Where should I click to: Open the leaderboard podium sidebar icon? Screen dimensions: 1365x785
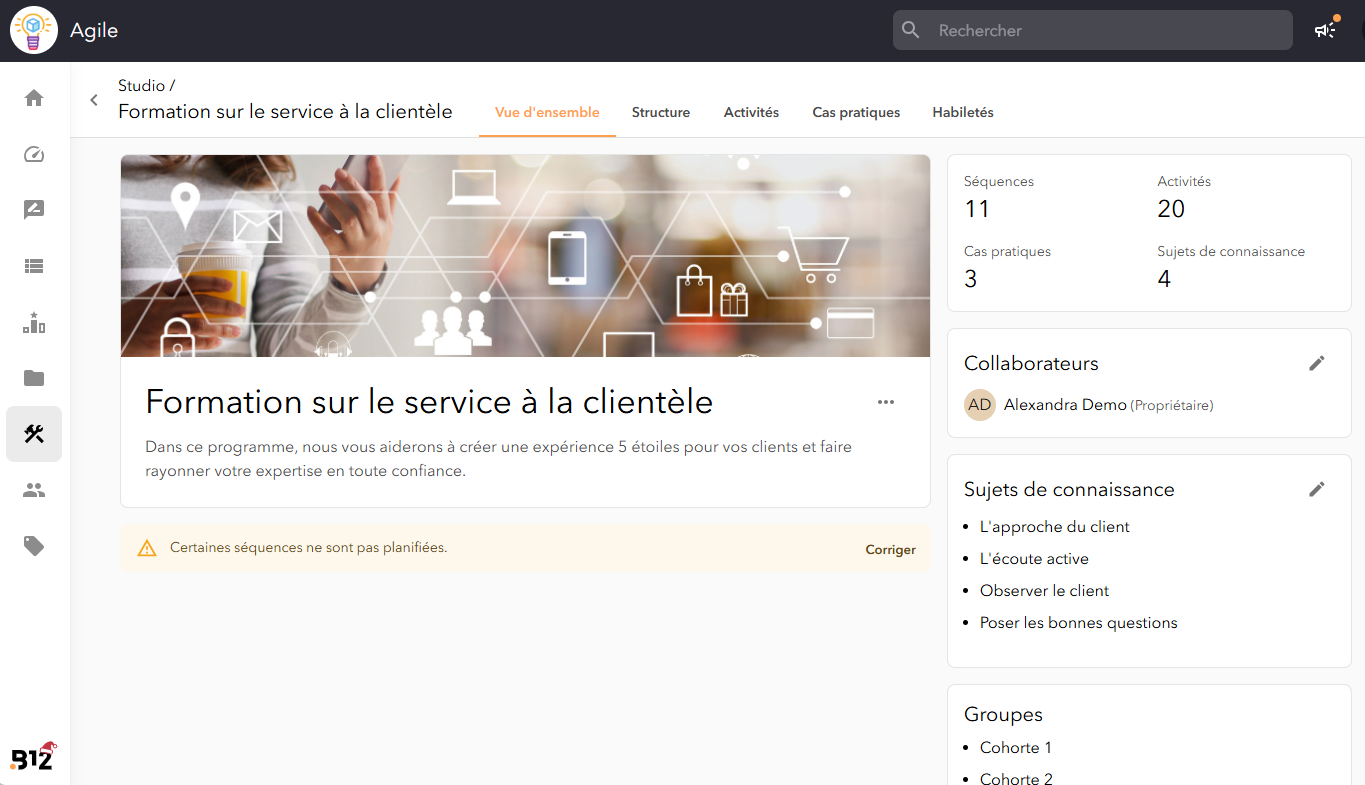34,322
